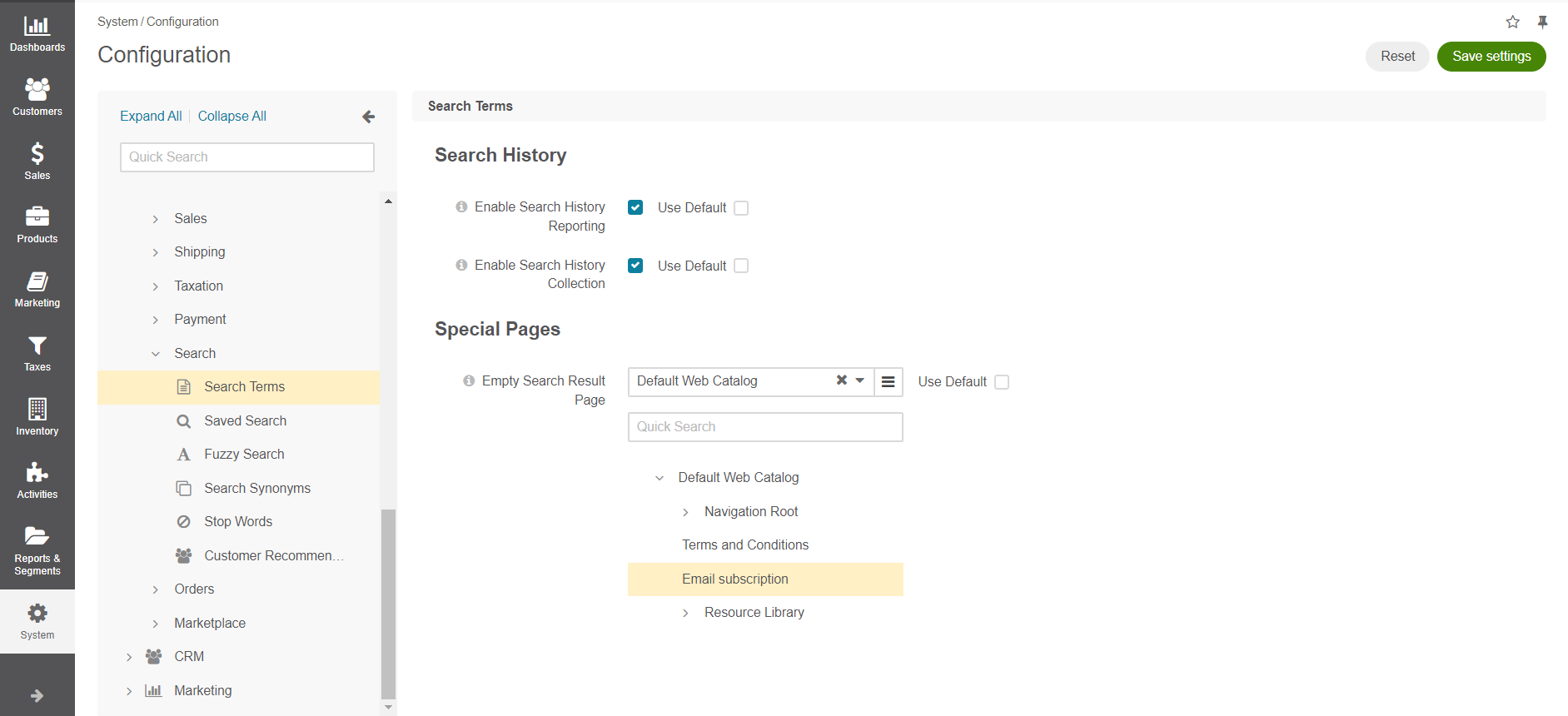
Task: Open the hamburger list button next to web catalog
Action: [x=889, y=381]
